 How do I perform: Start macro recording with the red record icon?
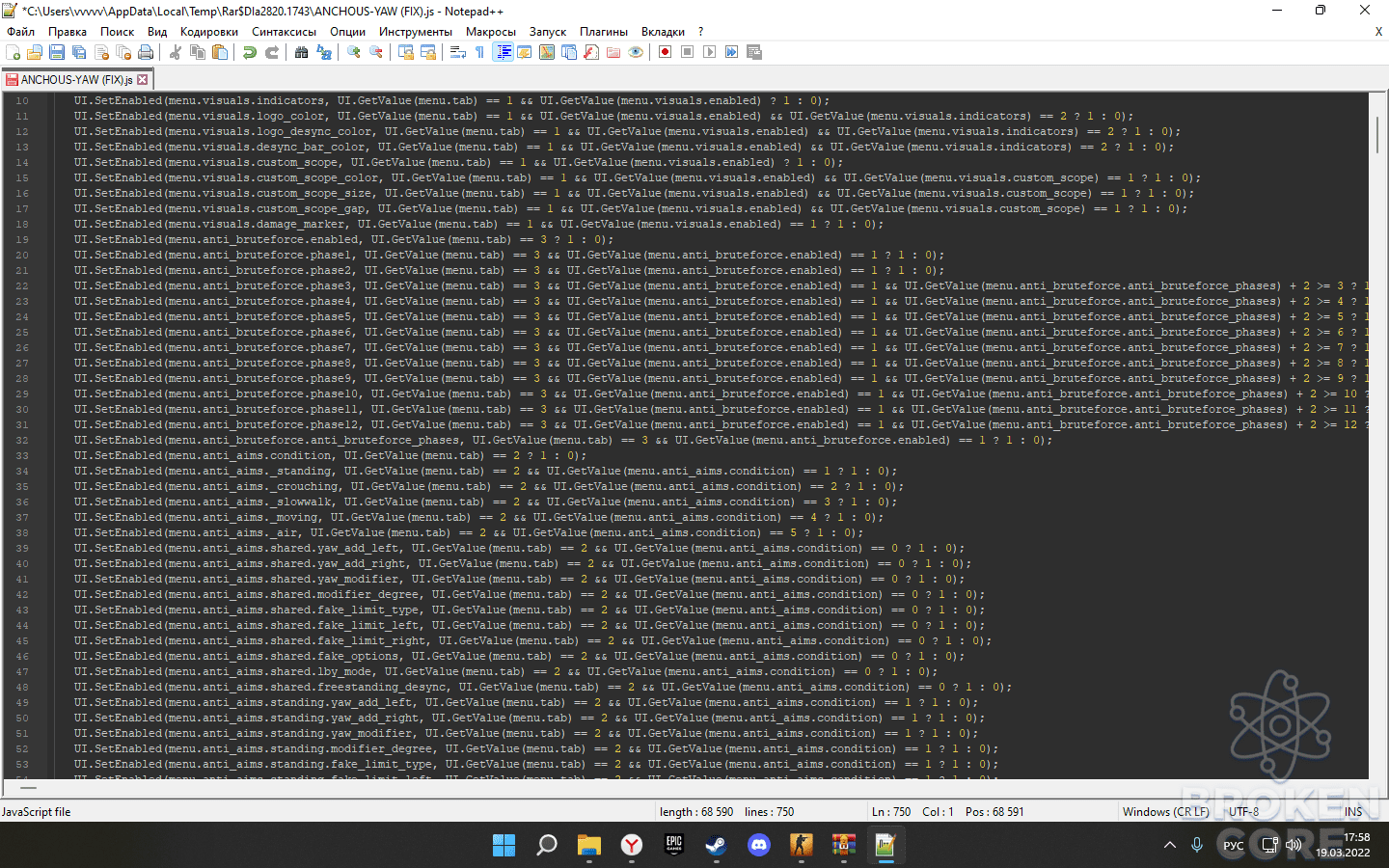[x=665, y=52]
